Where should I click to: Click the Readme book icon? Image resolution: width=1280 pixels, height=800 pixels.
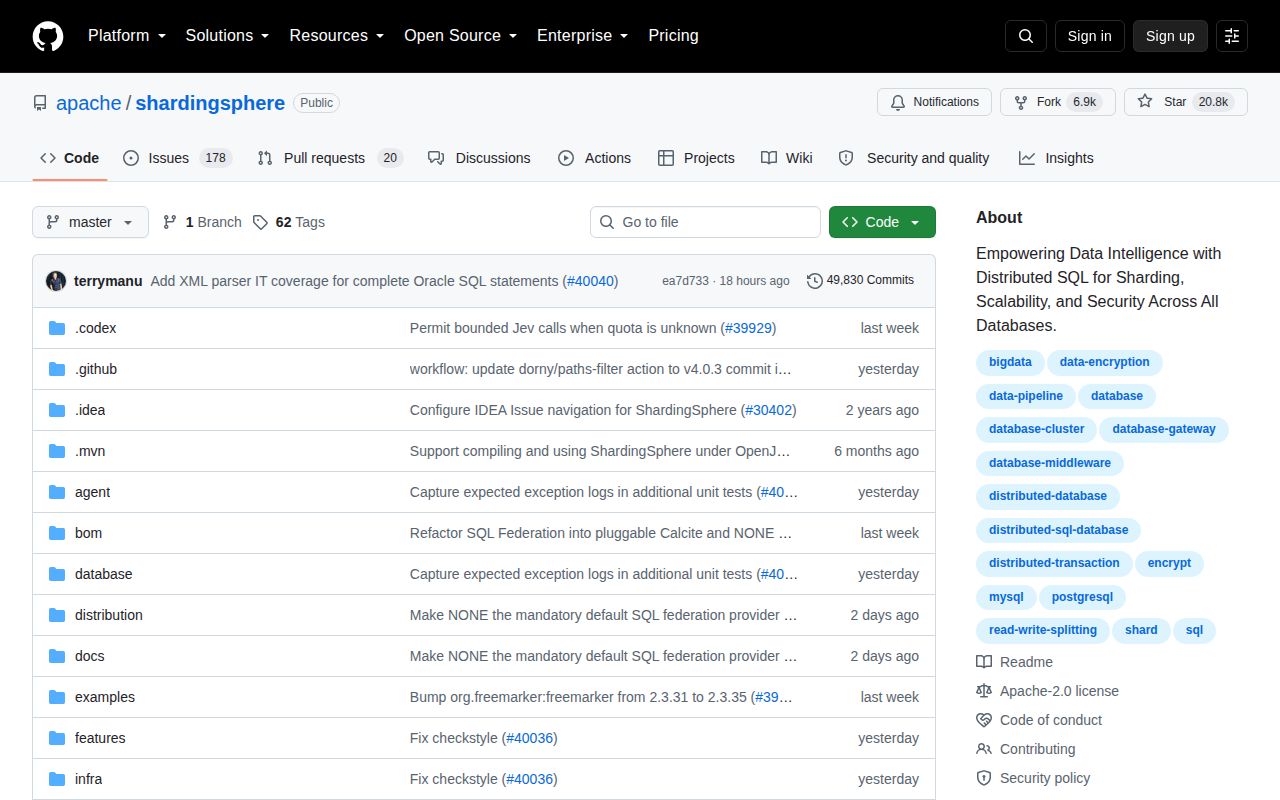point(984,662)
